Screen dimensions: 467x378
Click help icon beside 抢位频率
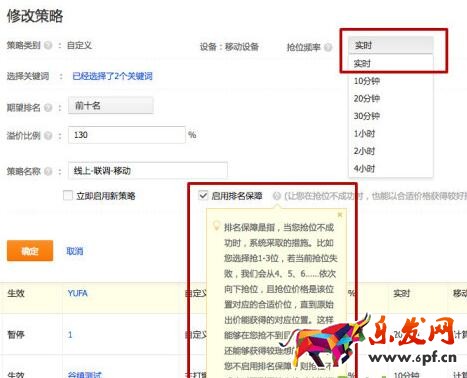pos(328,47)
